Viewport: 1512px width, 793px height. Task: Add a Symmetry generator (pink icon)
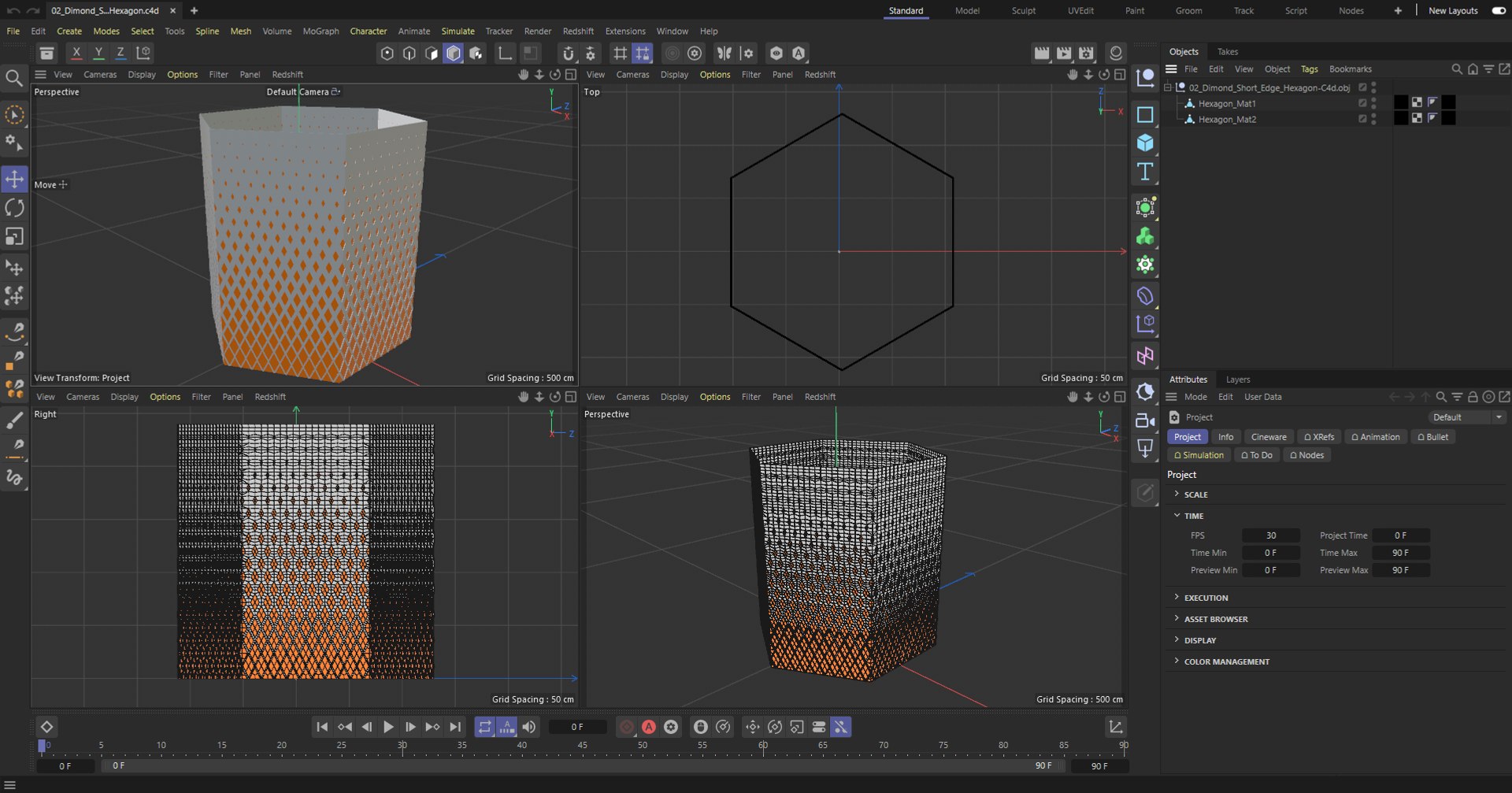[x=1145, y=356]
